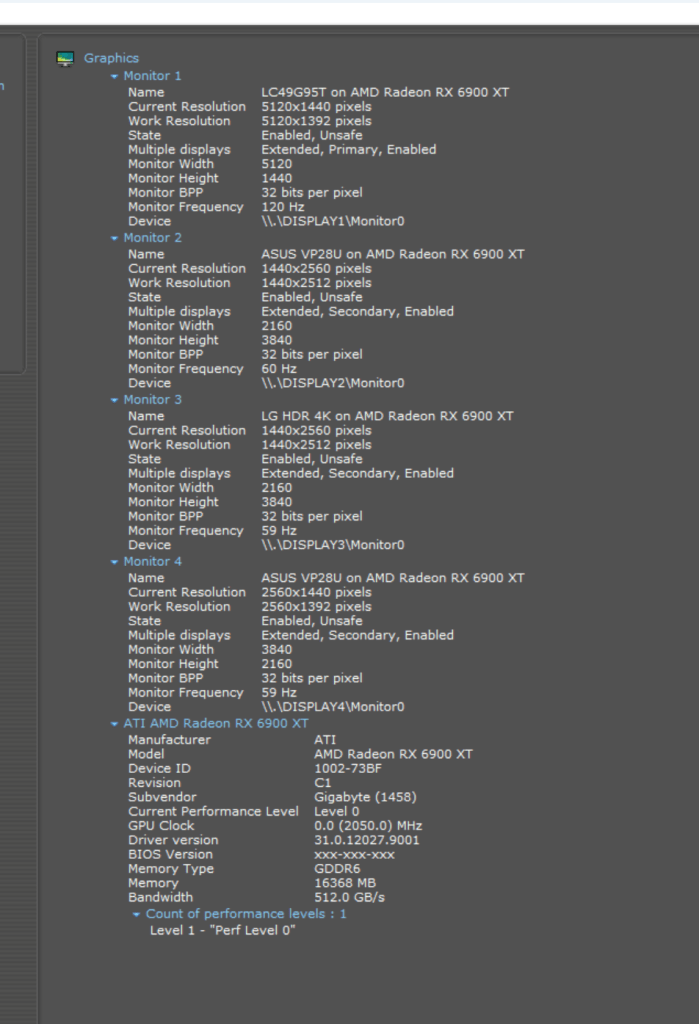Image resolution: width=699 pixels, height=1024 pixels.
Task: Click the Graphics monitor icon
Action: pos(65,59)
